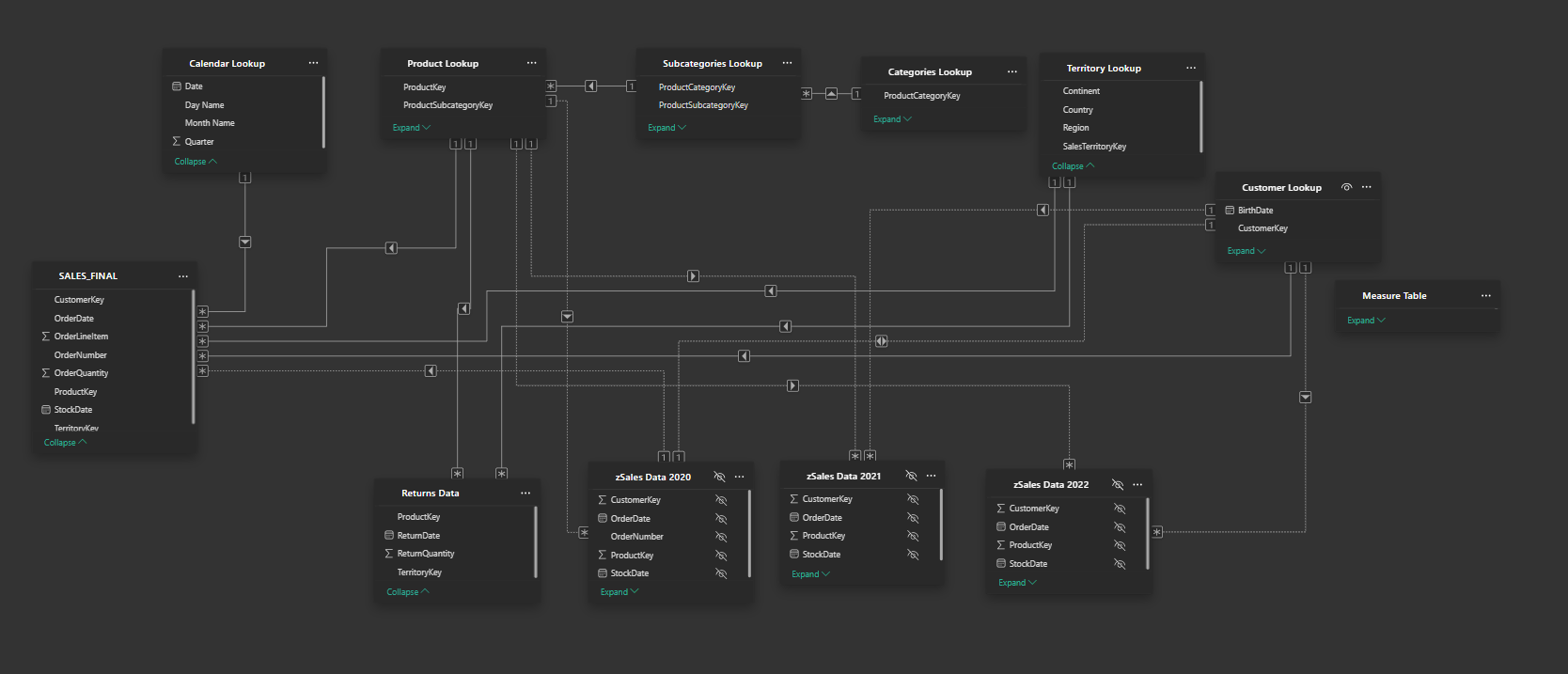Open Returns Data more options menu

(525, 493)
